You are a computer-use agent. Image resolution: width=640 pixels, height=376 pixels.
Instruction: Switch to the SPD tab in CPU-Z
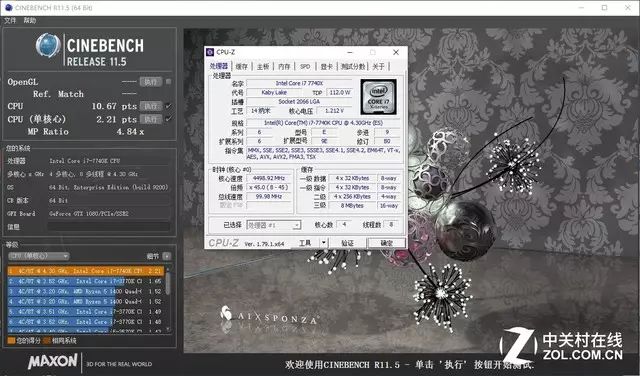305,67
